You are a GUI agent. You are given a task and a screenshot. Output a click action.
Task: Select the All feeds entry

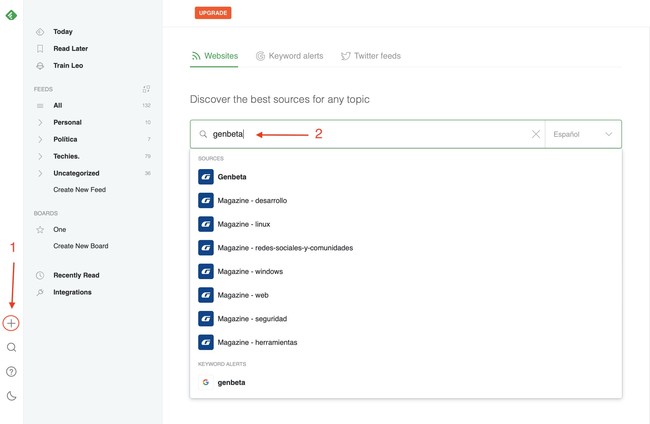[x=58, y=106]
